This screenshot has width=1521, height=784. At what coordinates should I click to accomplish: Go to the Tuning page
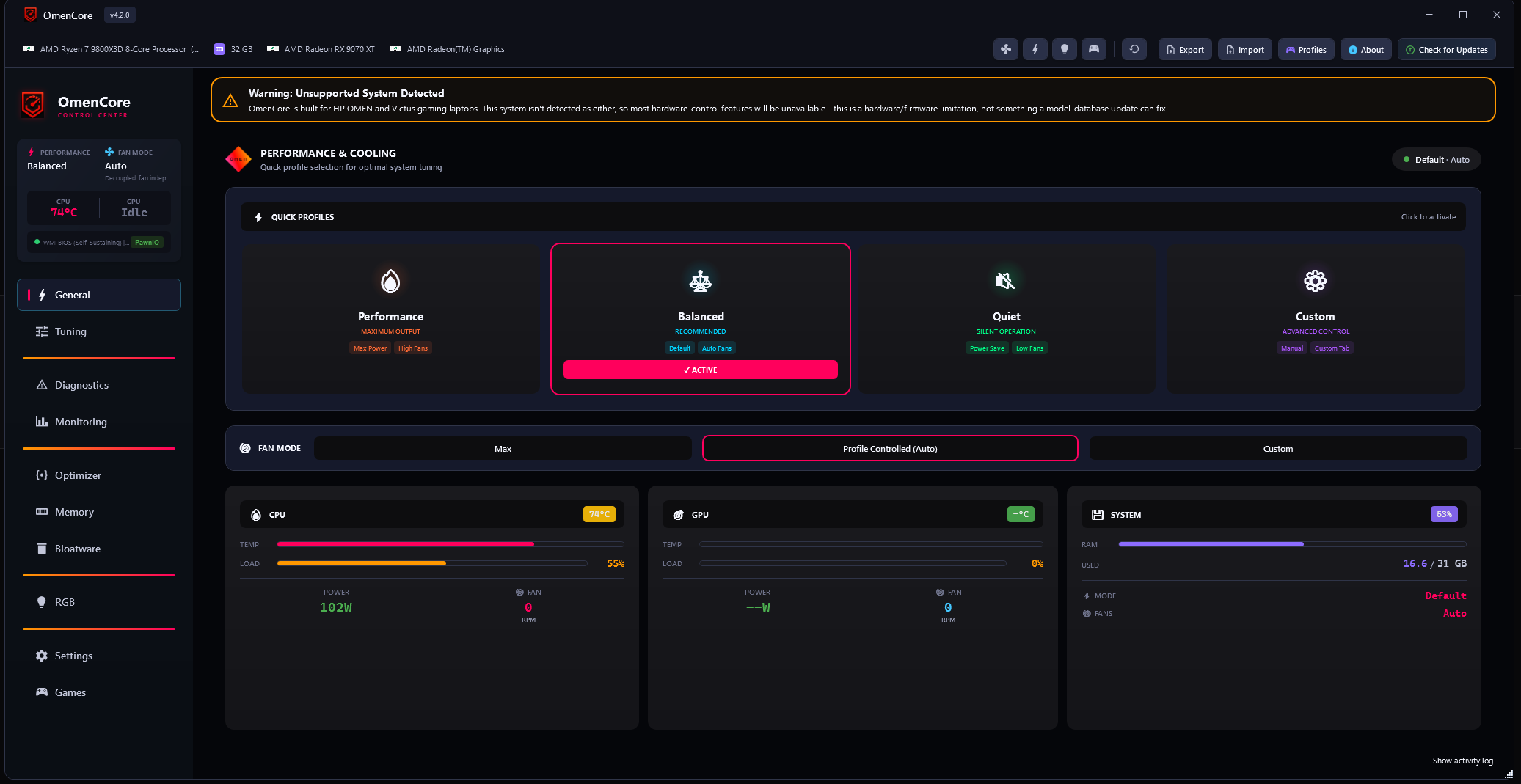[99, 331]
